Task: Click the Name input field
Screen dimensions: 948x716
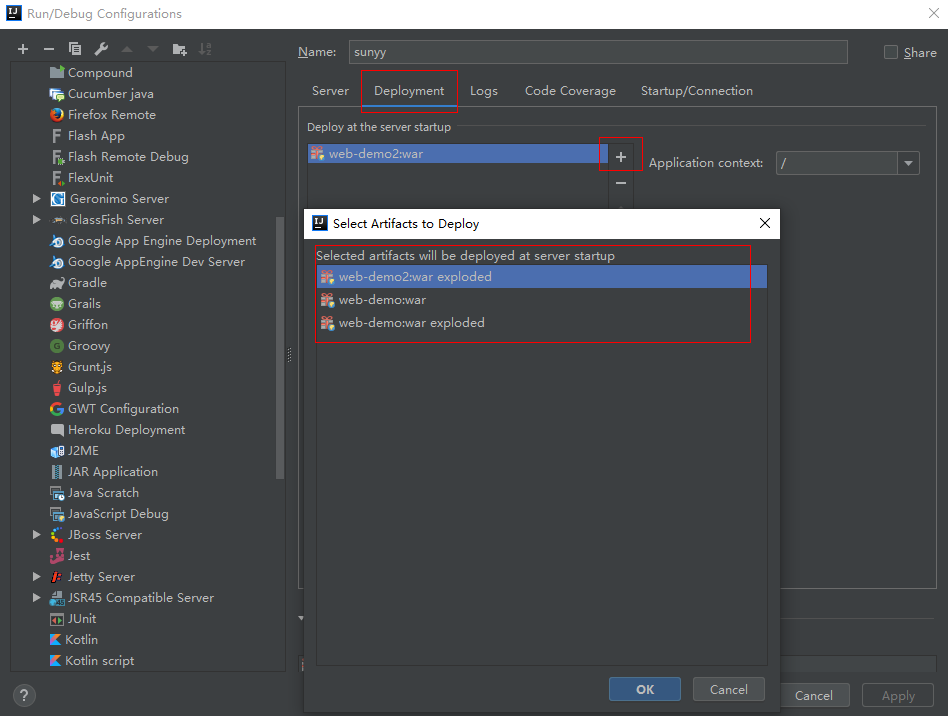Action: tap(597, 52)
